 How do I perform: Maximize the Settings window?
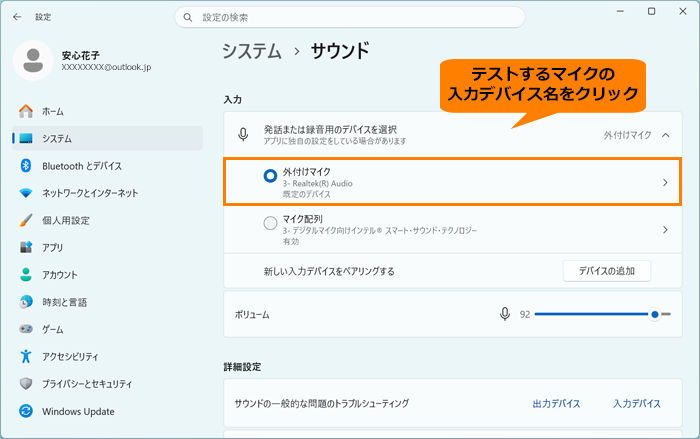click(651, 11)
